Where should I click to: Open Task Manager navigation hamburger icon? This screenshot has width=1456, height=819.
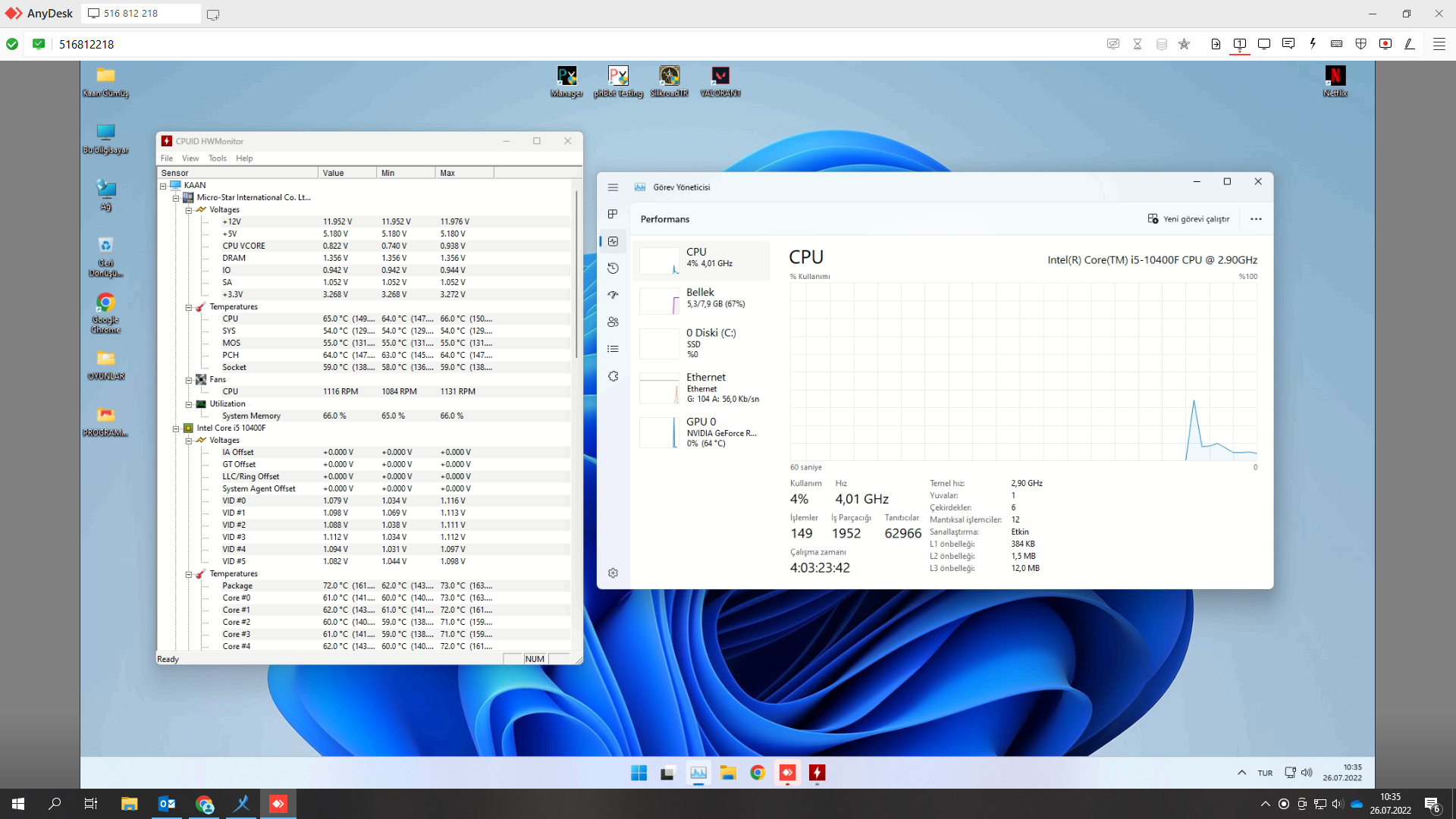tap(613, 187)
